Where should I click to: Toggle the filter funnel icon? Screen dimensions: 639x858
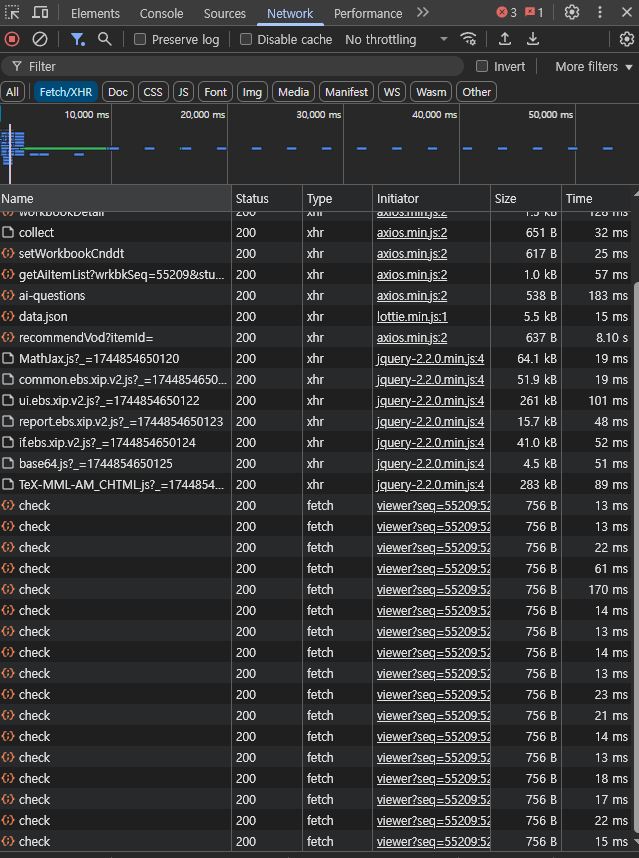pyautogui.click(x=77, y=39)
